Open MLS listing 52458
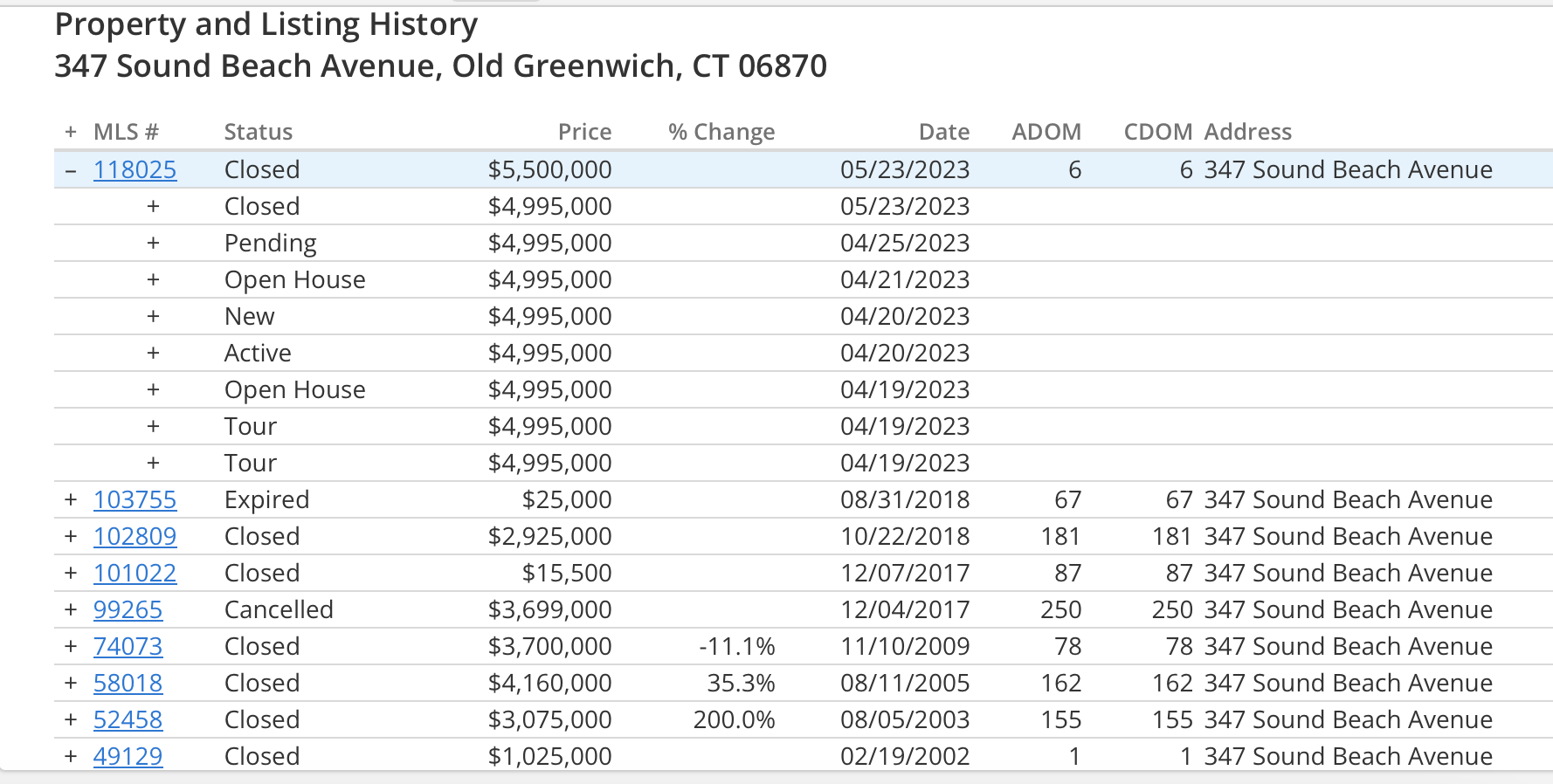The image size is (1553, 784). 128,720
